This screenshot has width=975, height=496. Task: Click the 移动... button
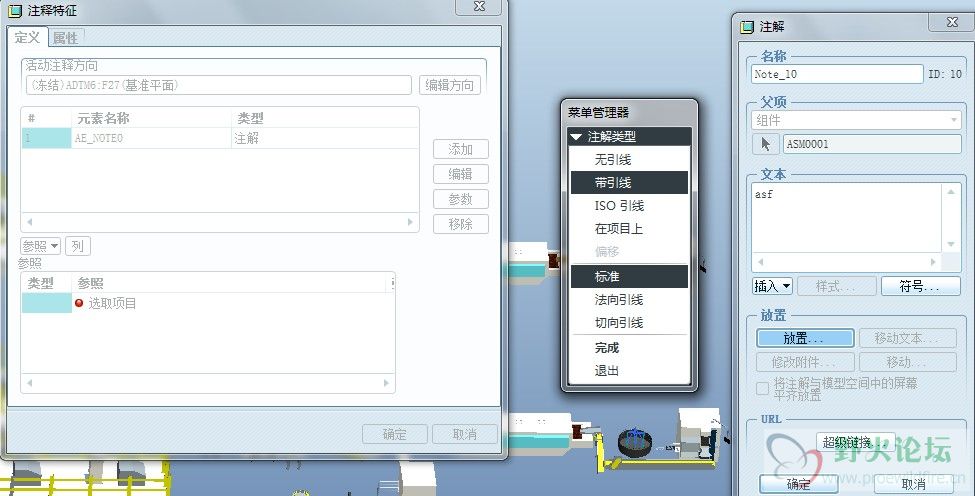907,362
